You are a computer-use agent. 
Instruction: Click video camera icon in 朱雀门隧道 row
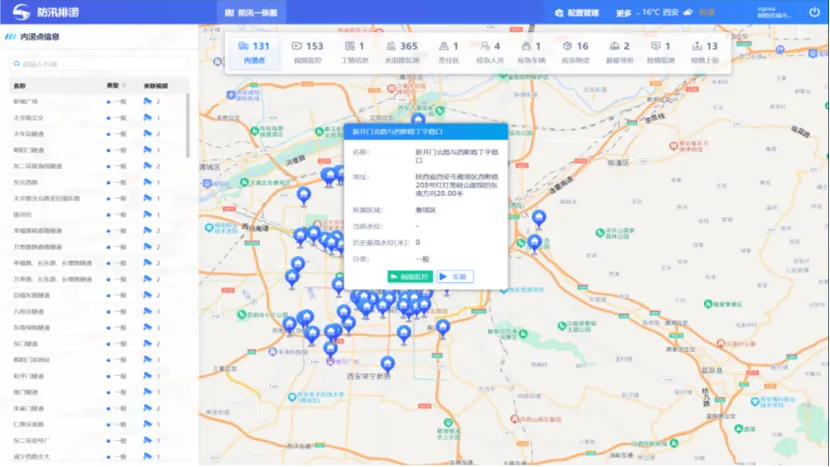[148, 408]
